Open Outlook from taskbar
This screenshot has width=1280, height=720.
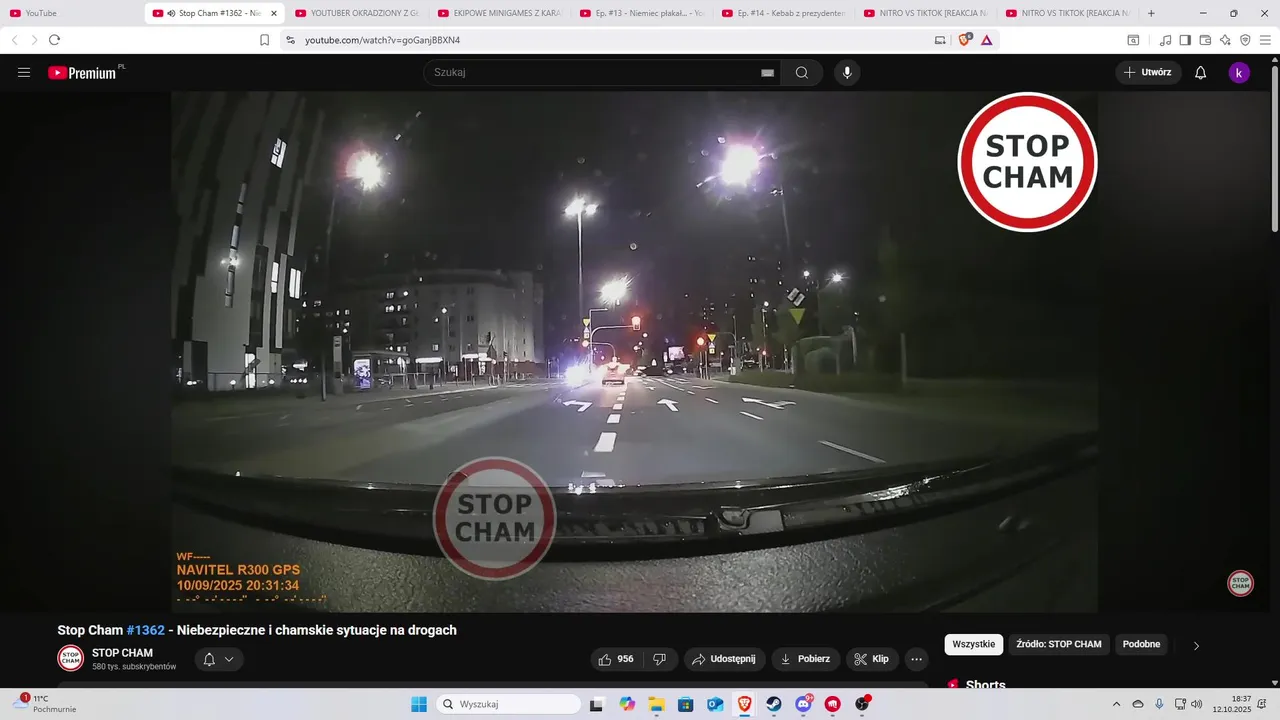[x=715, y=704]
